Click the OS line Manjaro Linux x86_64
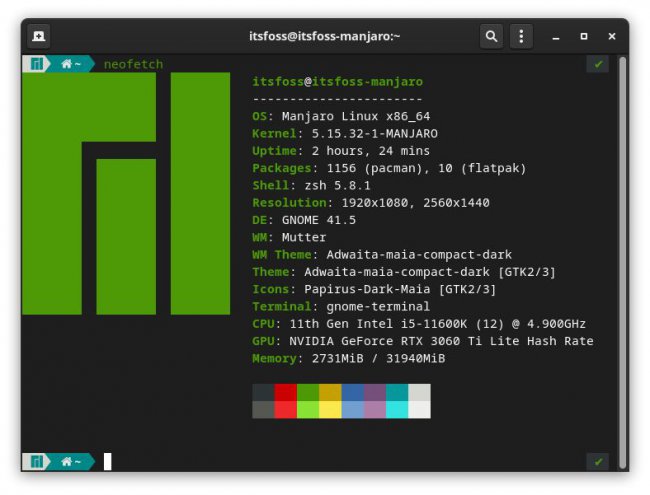This screenshot has height=495, width=650. pos(341,116)
